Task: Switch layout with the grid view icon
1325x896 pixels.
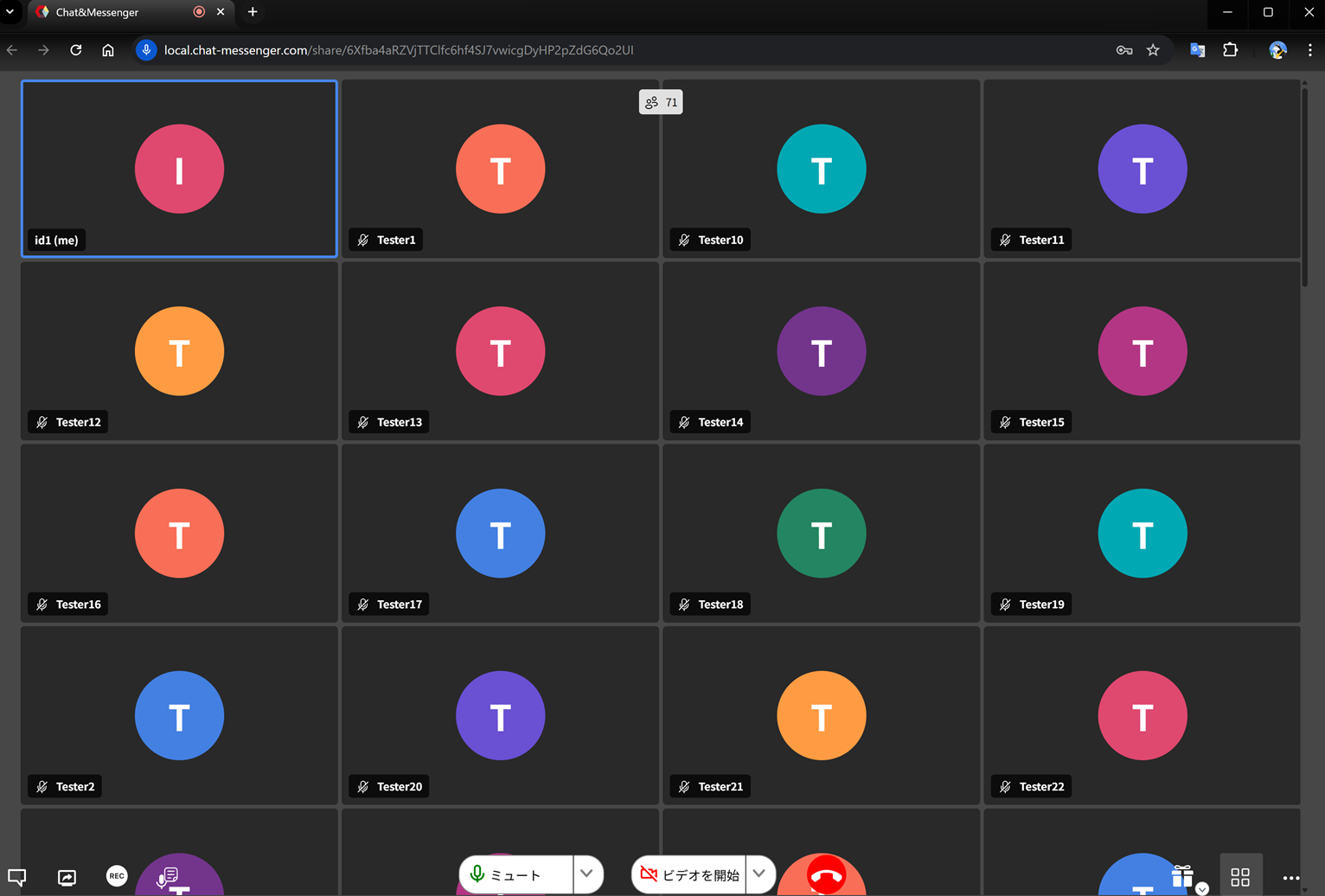Action: click(1240, 877)
